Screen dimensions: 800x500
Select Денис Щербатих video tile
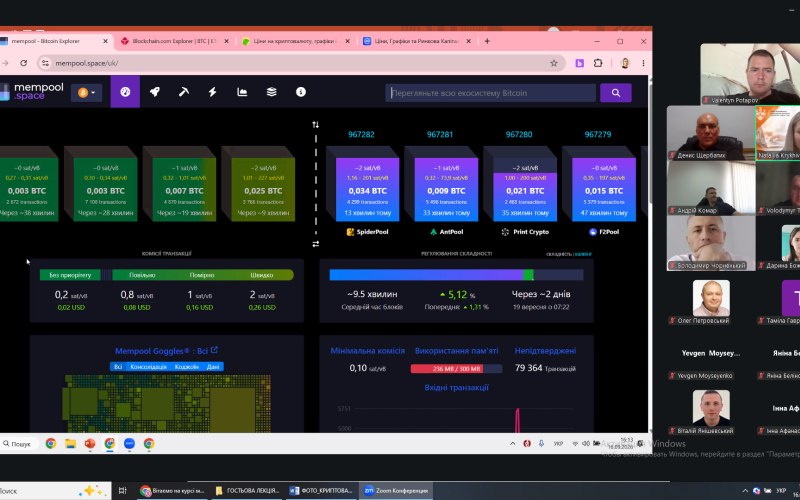711,133
